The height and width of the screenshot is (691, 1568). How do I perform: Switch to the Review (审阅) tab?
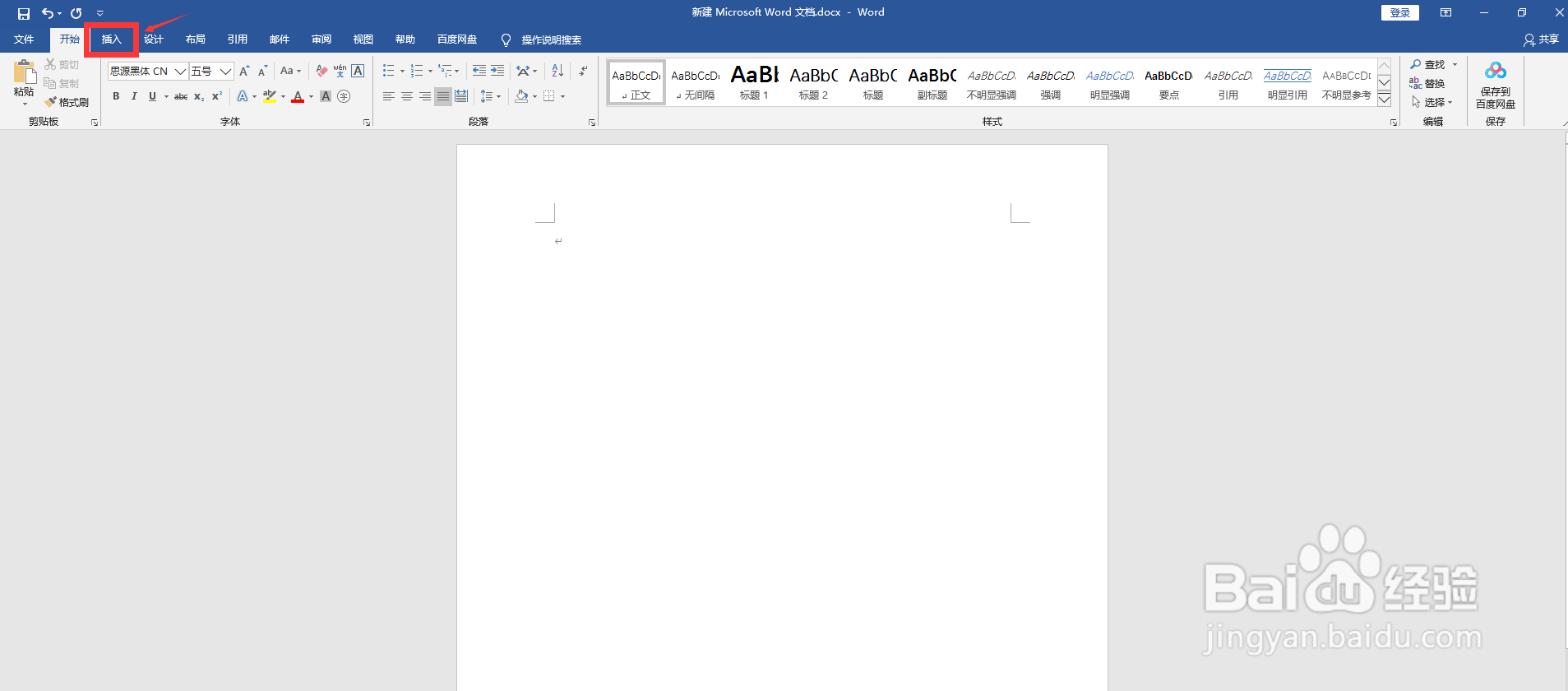coord(321,39)
